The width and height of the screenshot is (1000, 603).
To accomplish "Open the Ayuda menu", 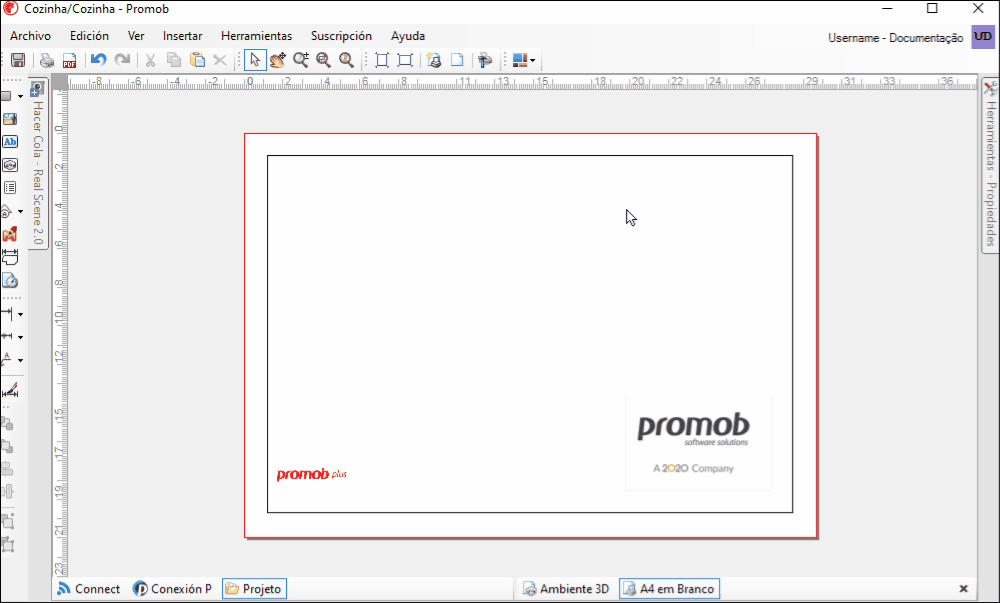I will [x=408, y=36].
